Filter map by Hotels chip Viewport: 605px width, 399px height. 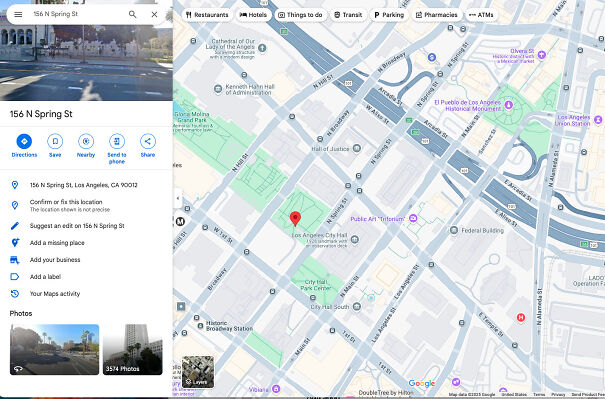pyautogui.click(x=253, y=15)
